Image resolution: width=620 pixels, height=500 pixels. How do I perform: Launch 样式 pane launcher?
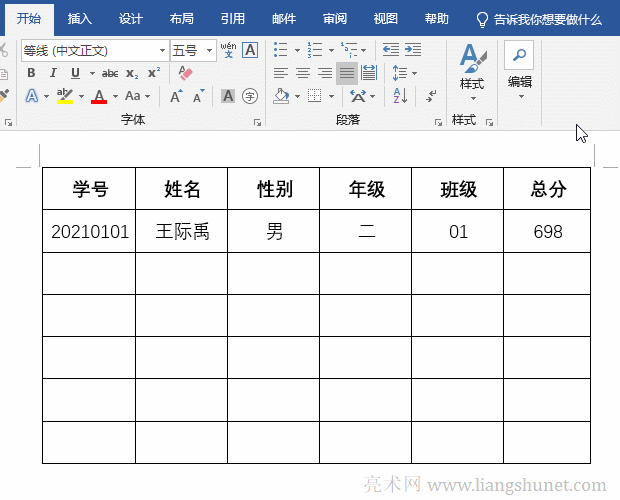point(490,123)
